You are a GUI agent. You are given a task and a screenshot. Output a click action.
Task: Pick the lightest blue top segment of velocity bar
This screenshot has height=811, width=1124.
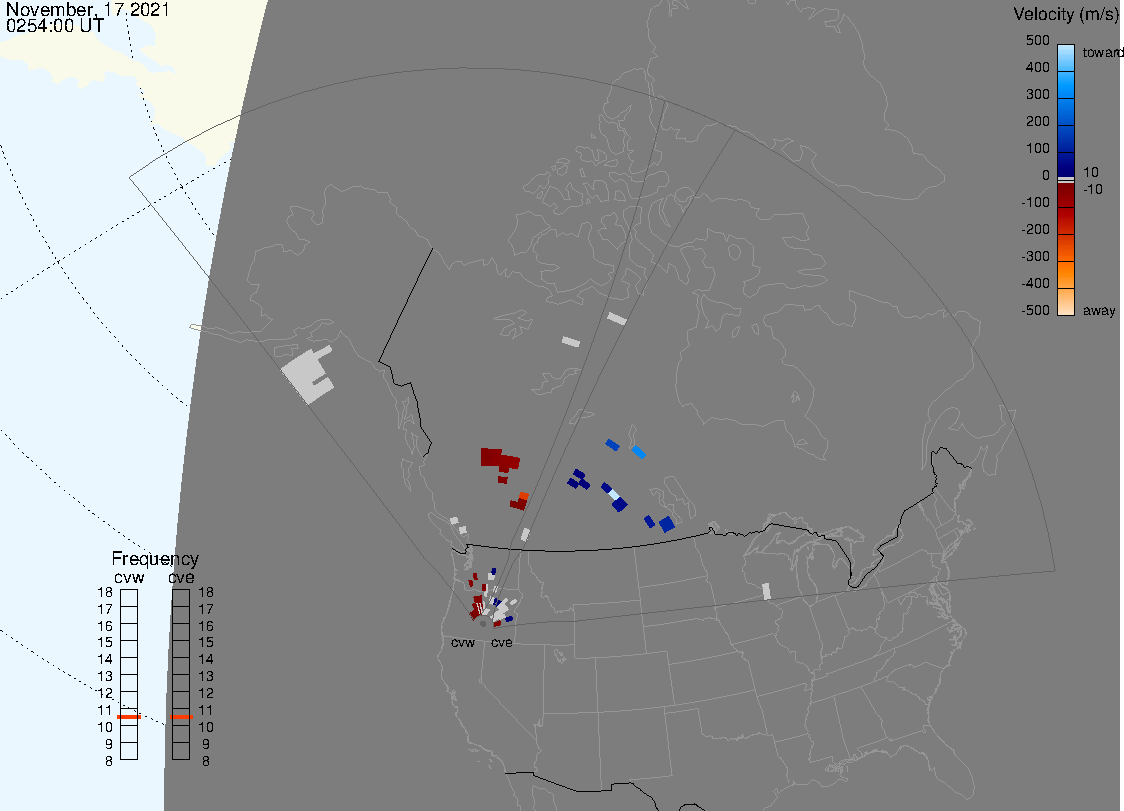point(1066,54)
